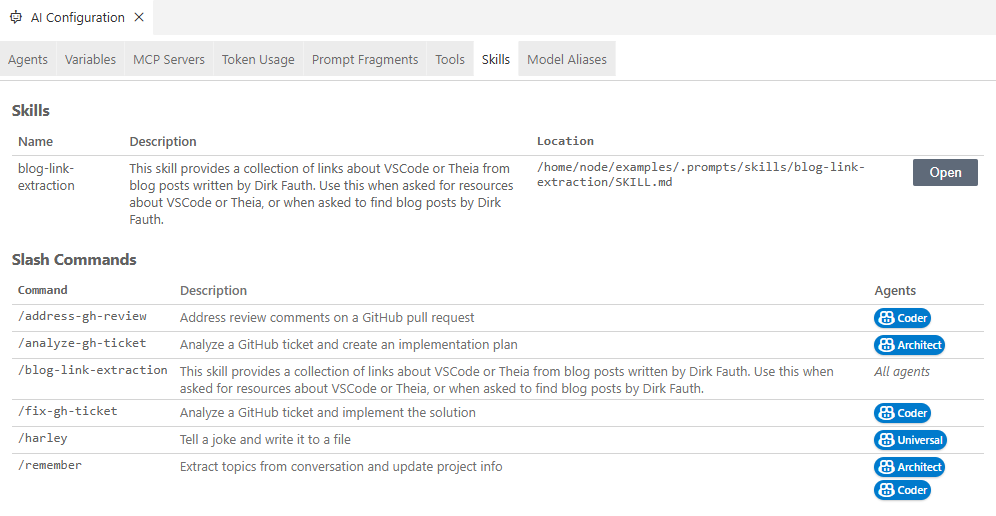Click the Coder agent badge for /remember
Image resolution: width=996 pixels, height=516 pixels.
pos(902,490)
